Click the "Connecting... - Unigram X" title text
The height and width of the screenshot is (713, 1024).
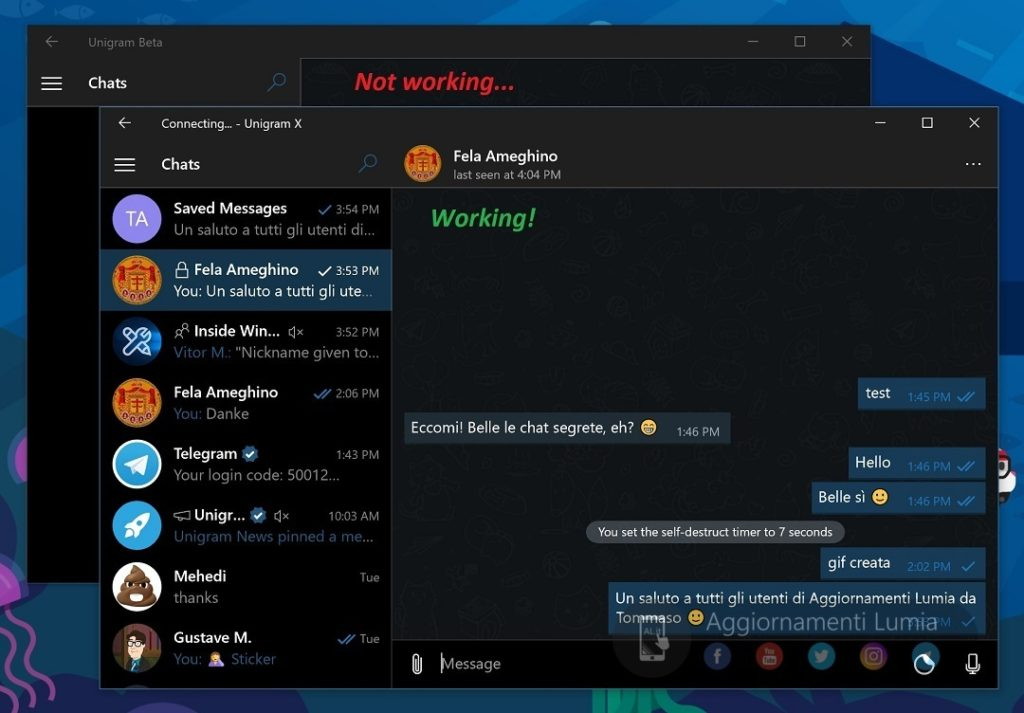(x=231, y=123)
